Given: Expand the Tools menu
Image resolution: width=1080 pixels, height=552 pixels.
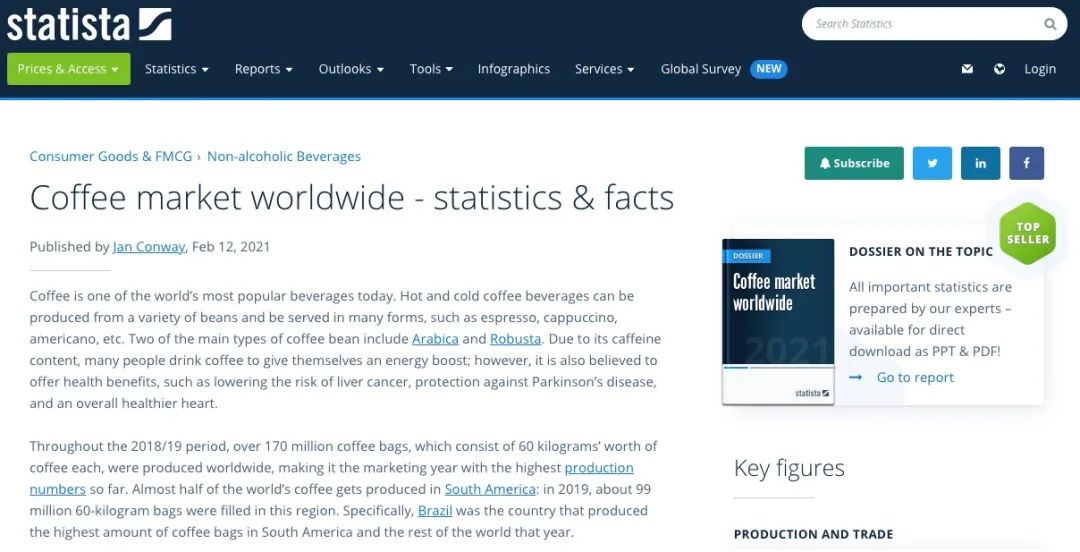Looking at the screenshot, I should coord(431,69).
